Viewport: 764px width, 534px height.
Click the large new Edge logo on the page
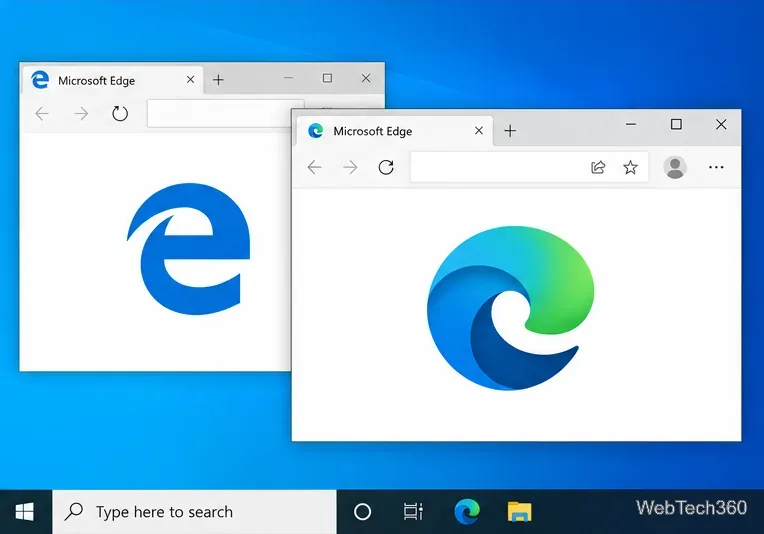[x=511, y=308]
